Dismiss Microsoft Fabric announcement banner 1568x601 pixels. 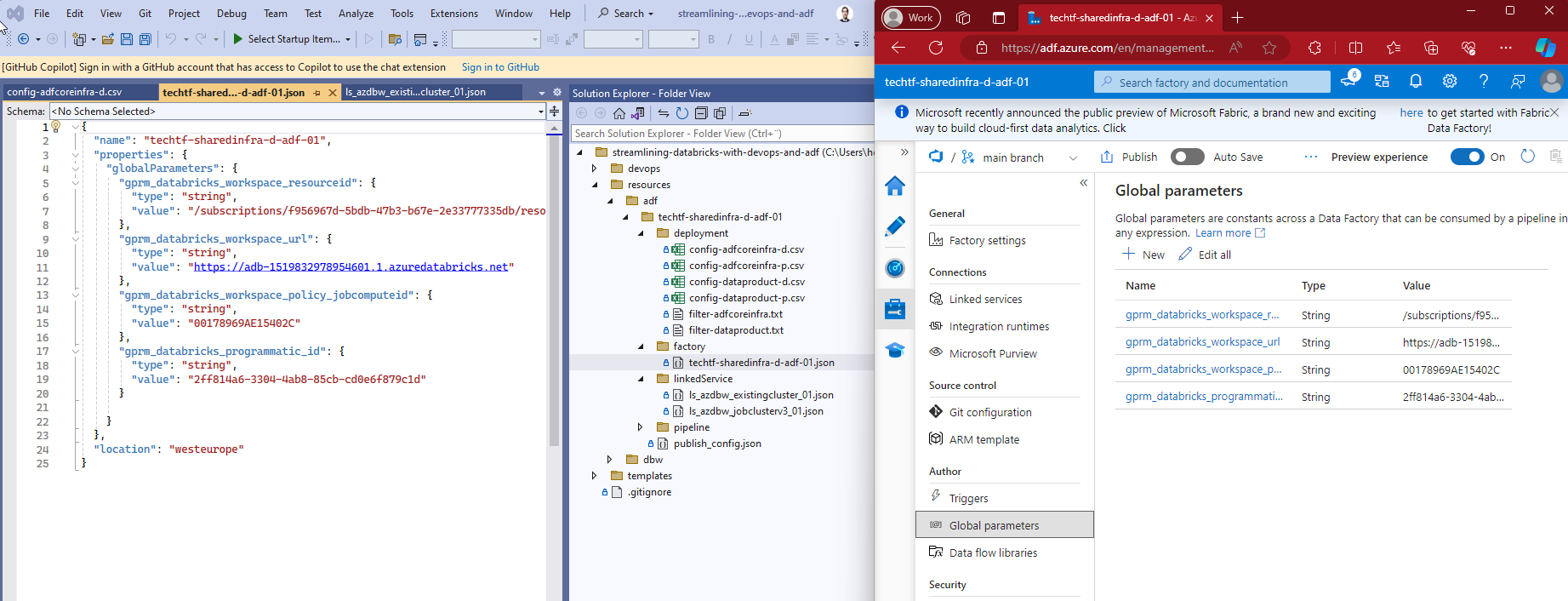point(1554,112)
